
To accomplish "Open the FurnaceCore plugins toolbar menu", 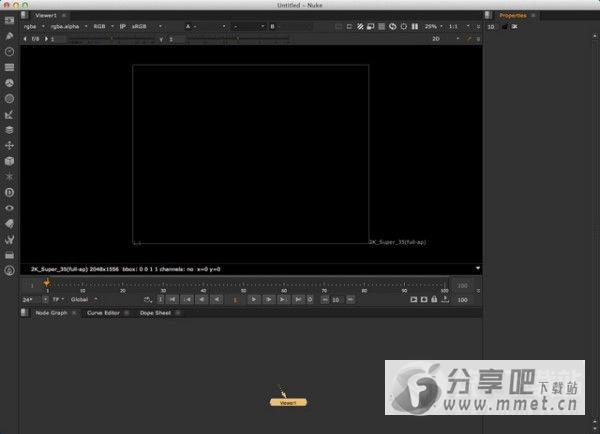I will (9, 271).
